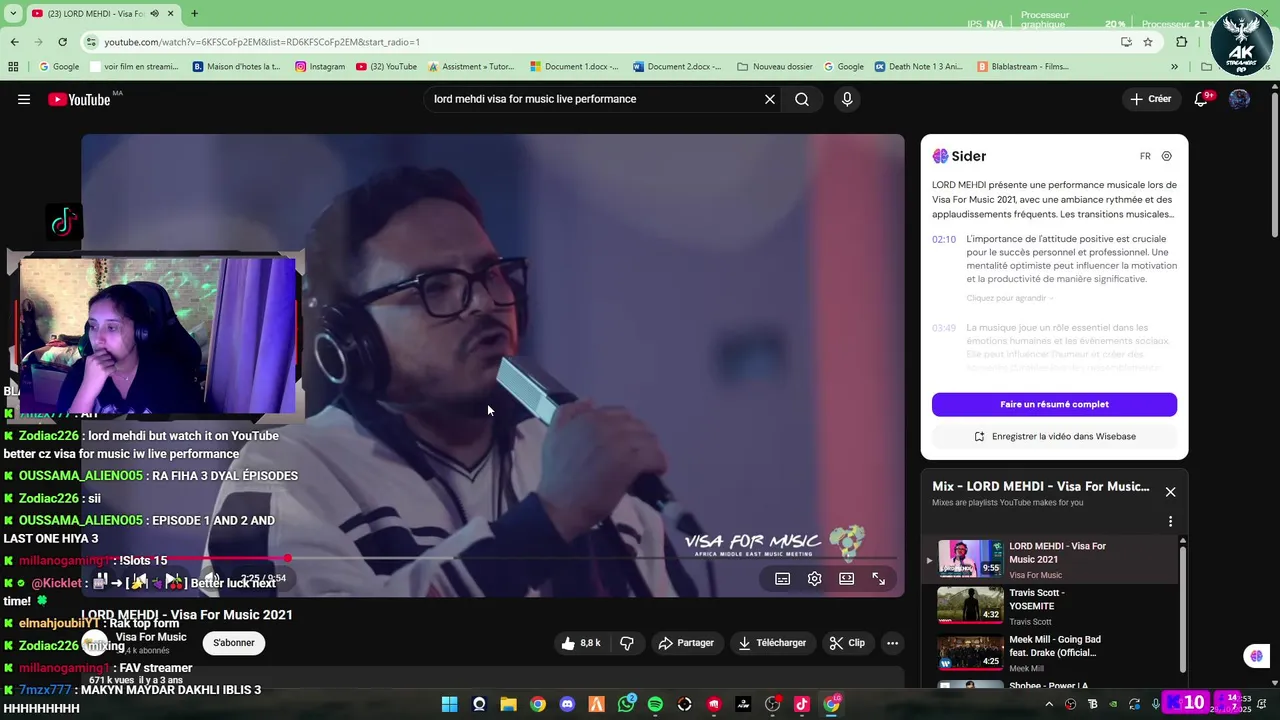This screenshot has width=1280, height=720.
Task: Like the video with 8,8 k likes
Action: (x=580, y=643)
